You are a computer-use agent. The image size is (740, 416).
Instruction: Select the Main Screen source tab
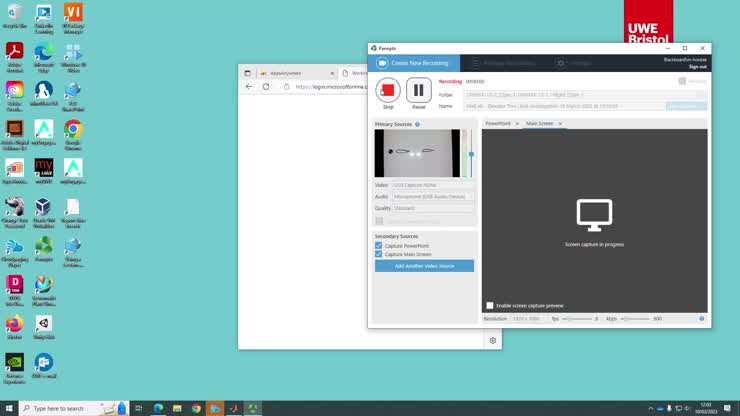(539, 123)
